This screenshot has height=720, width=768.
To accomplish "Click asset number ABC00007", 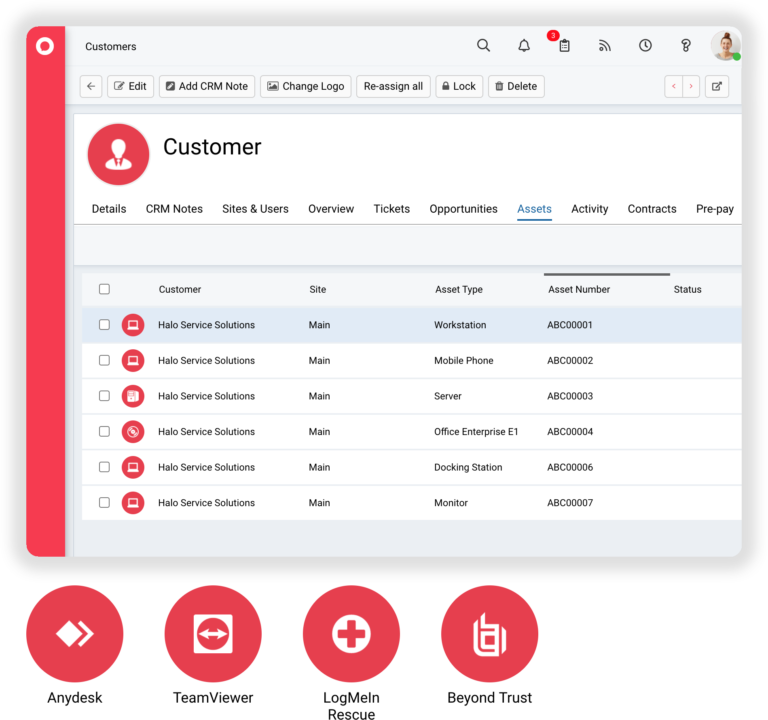I will (x=570, y=503).
